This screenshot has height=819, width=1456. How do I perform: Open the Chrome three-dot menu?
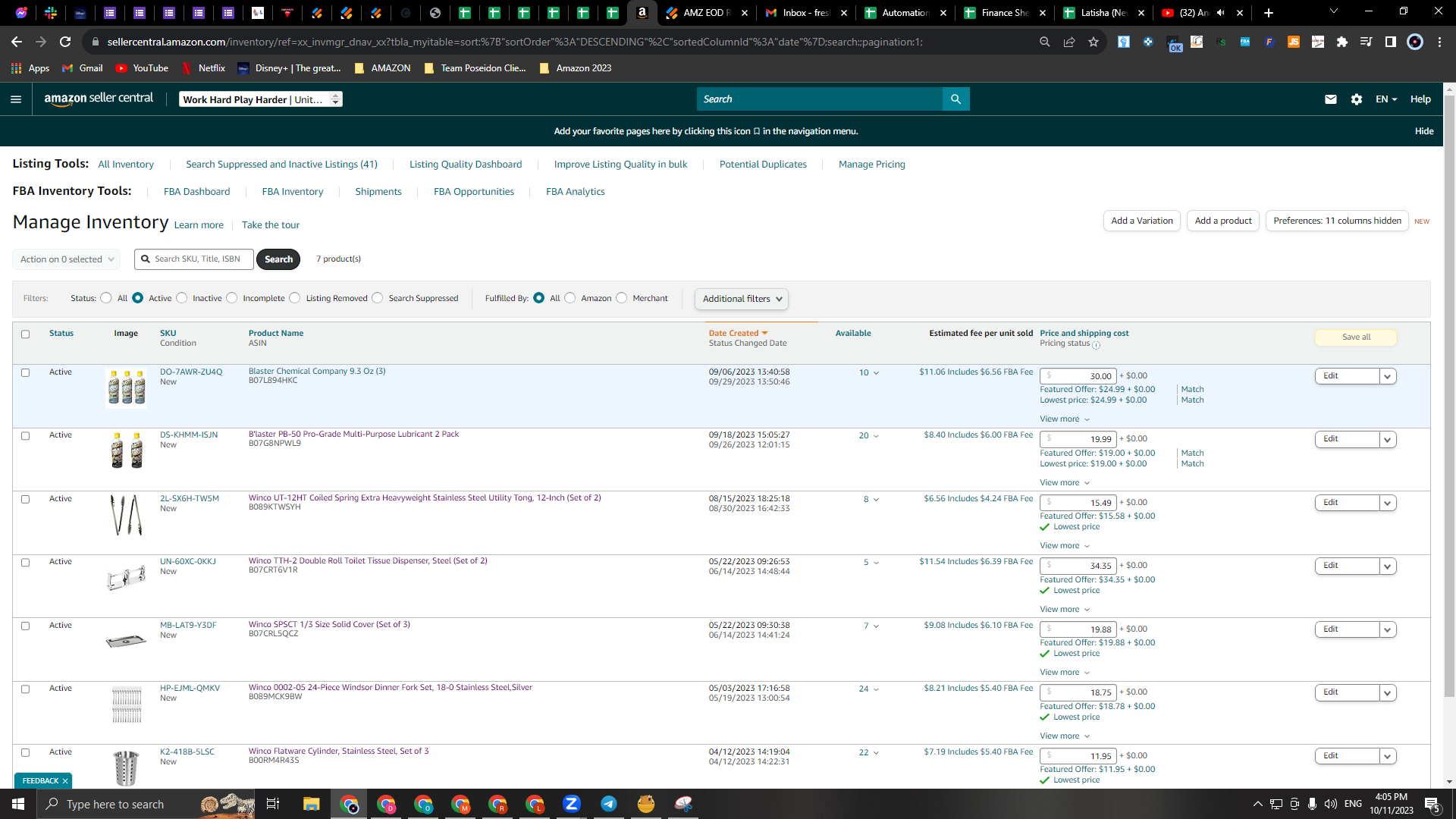(1439, 42)
